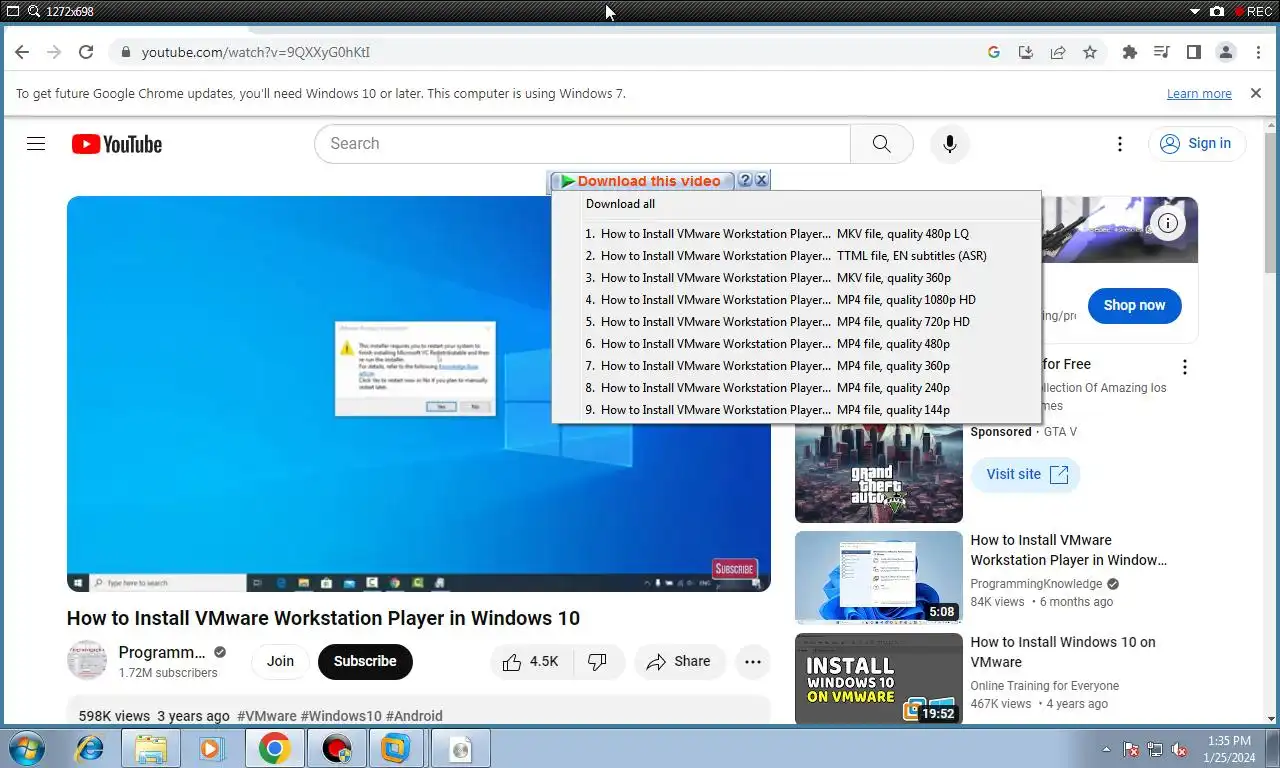Open the 5:08 VMware Workstation video thumbnail
This screenshot has width=1280, height=768.
coord(878,577)
